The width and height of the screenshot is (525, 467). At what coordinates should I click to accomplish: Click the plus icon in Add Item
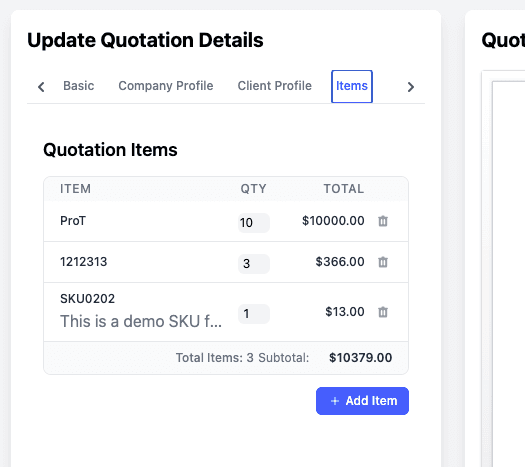point(334,401)
